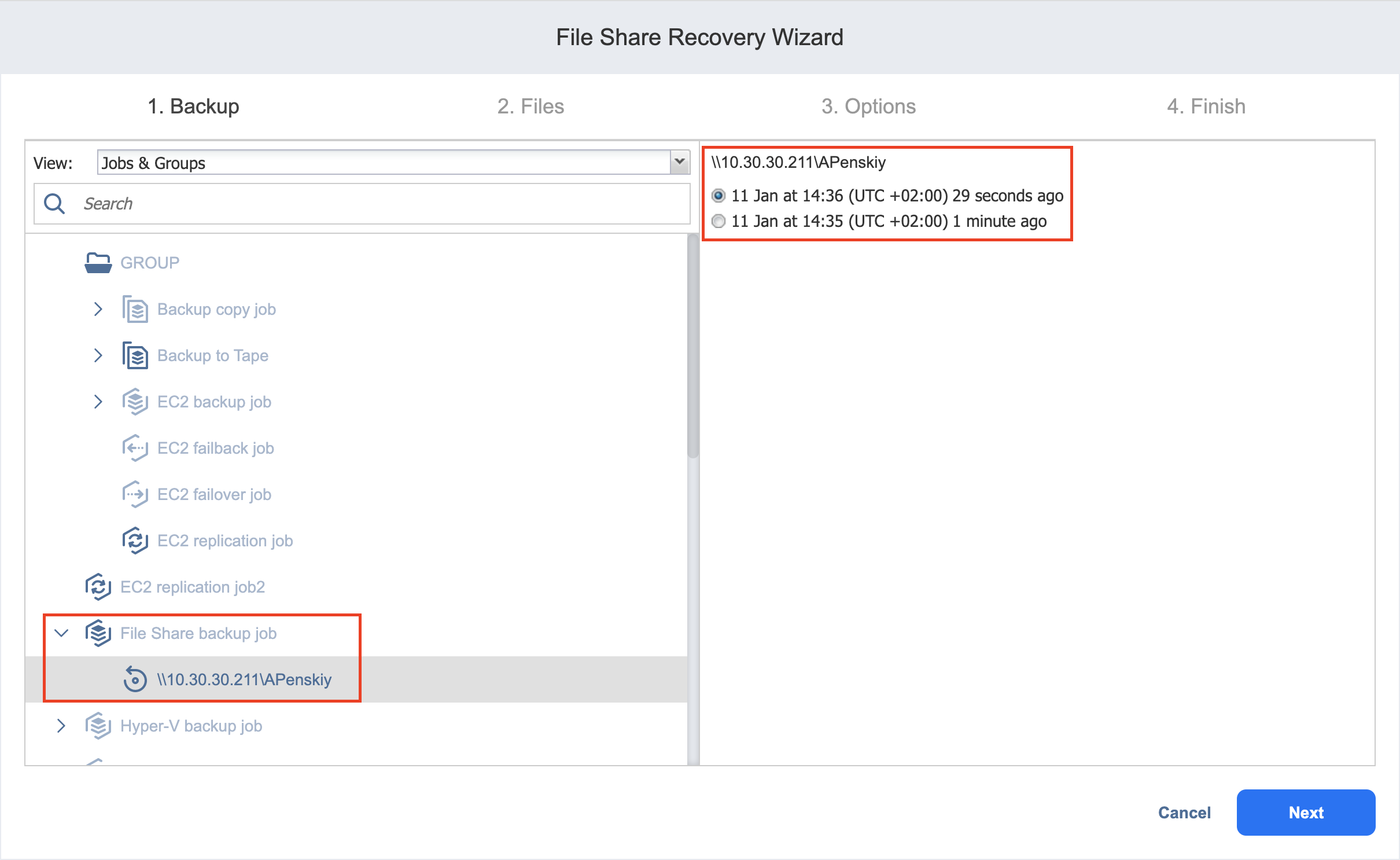Image resolution: width=1400 pixels, height=860 pixels.
Task: Click the Backup copy job icon
Action: 135,309
